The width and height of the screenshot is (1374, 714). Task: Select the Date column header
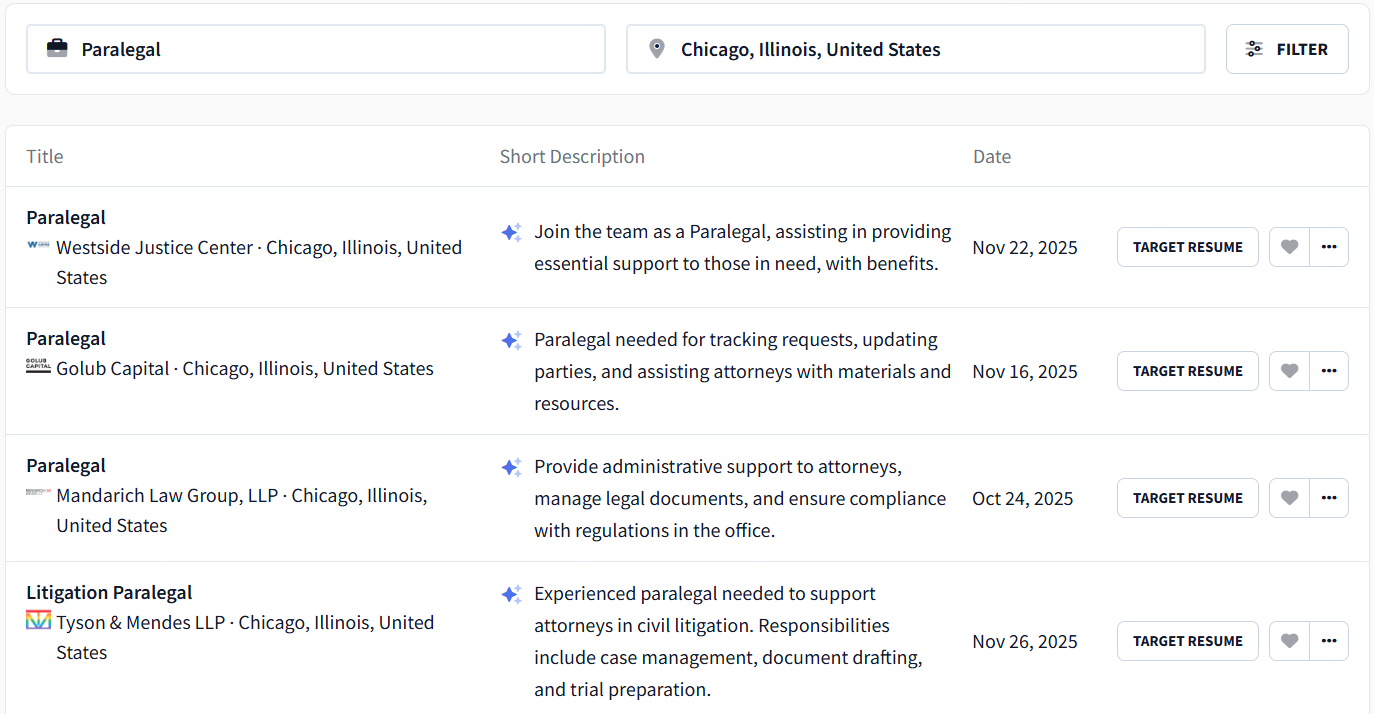pos(991,156)
